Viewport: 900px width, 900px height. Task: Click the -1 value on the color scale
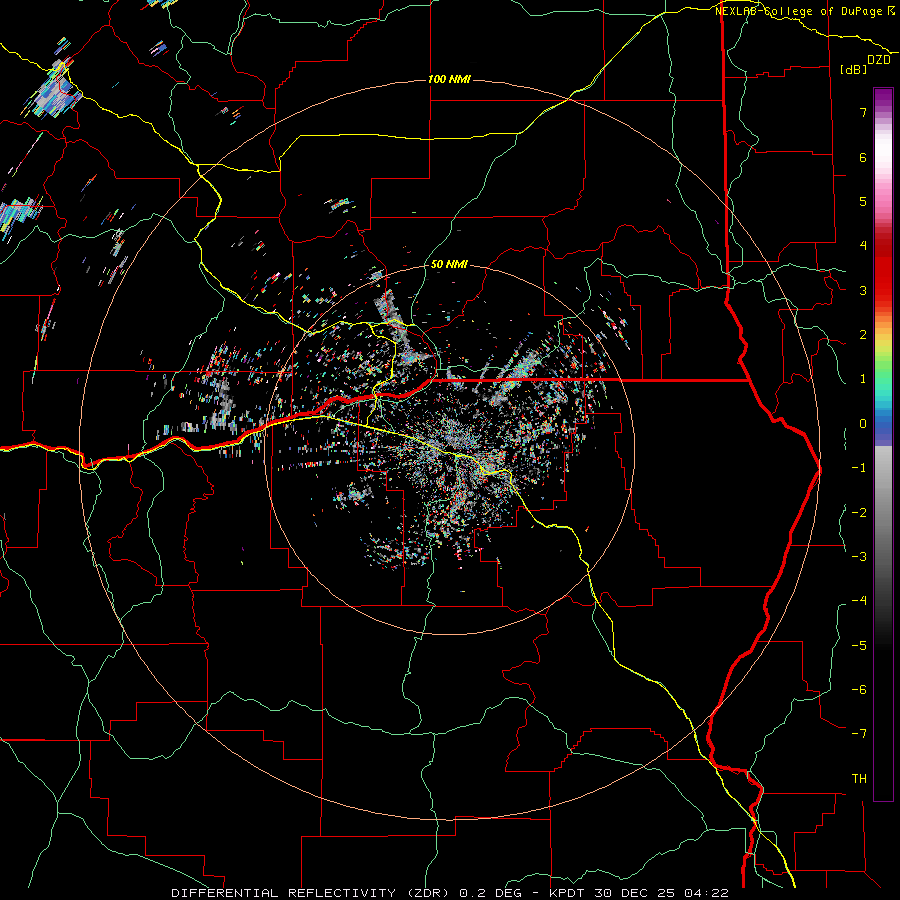tap(859, 468)
